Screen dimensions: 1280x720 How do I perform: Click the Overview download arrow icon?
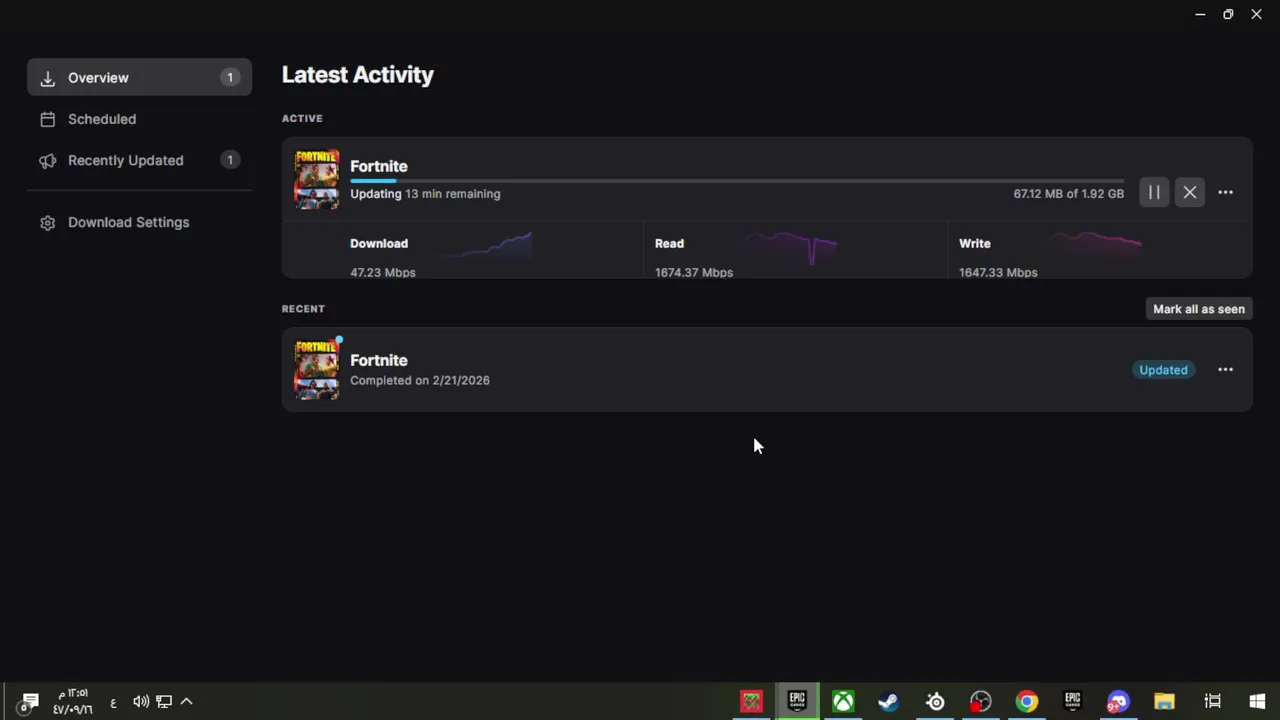coord(47,78)
